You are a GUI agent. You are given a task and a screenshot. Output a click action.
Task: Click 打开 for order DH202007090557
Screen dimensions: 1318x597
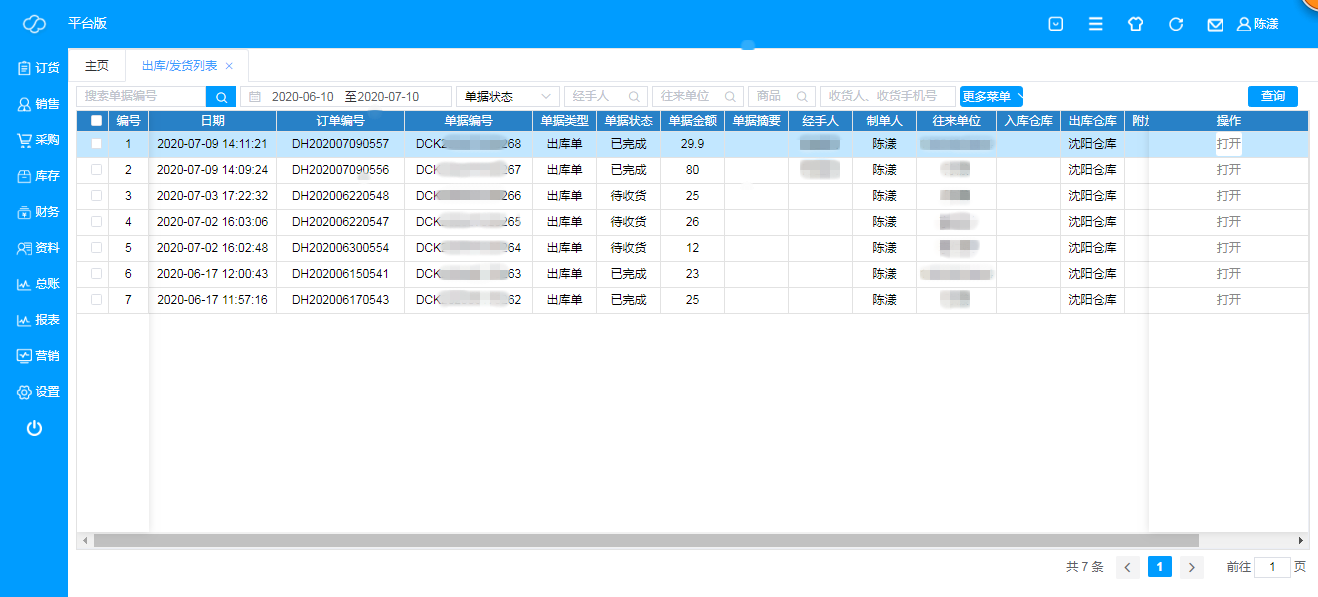[1228, 144]
